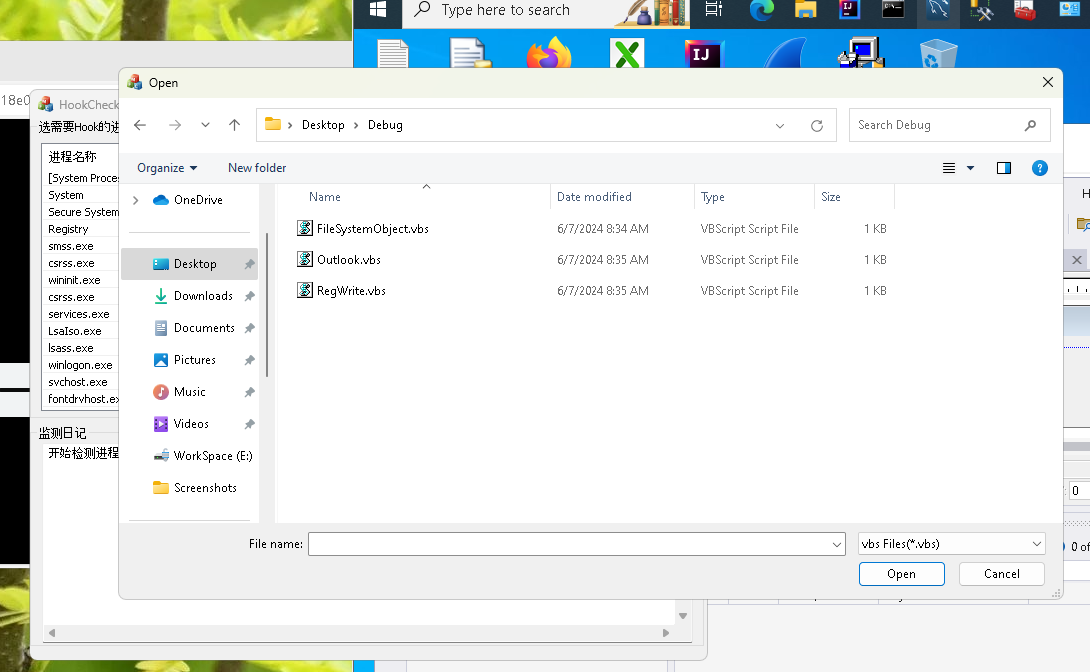The image size is (1090, 672).
Task: Click HookCheck horizontal scrollbar right arrow
Action: [x=666, y=633]
